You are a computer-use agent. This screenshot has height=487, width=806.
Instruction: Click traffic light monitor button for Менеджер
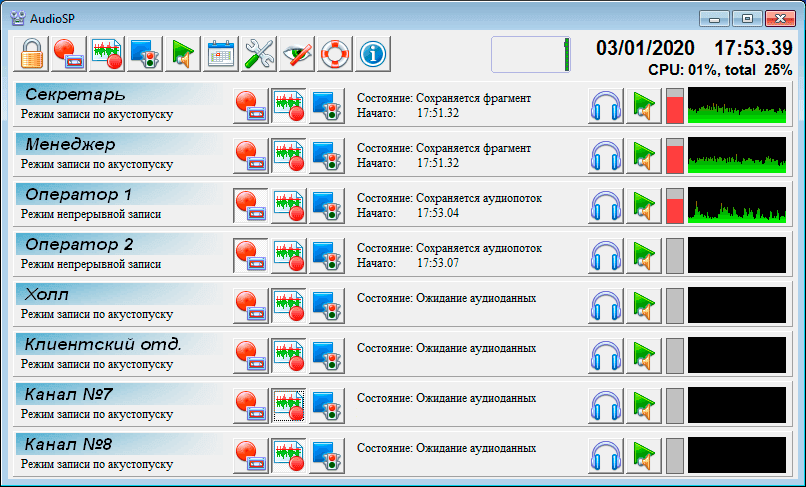pos(327,156)
